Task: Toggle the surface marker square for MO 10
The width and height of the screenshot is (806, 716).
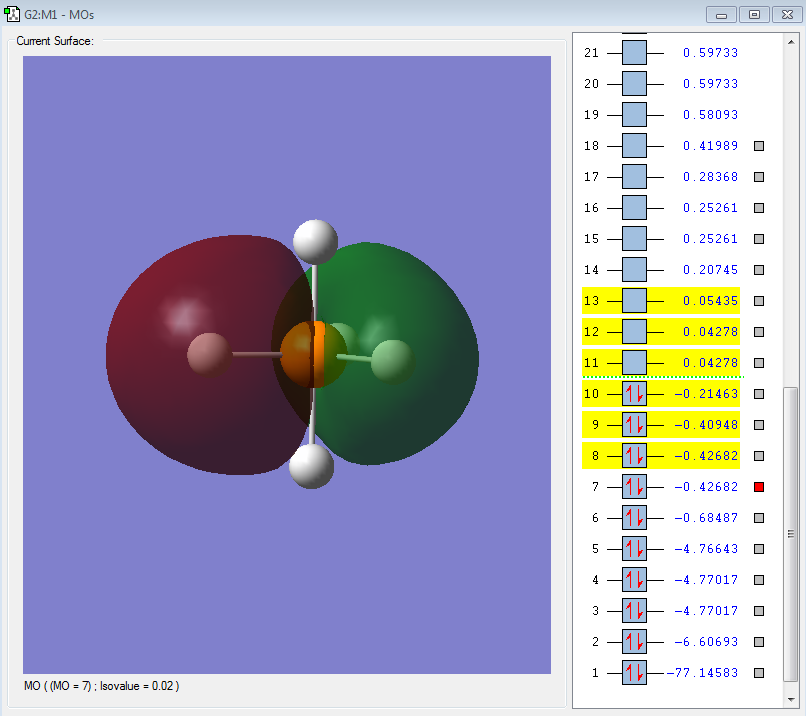Action: pos(759,394)
